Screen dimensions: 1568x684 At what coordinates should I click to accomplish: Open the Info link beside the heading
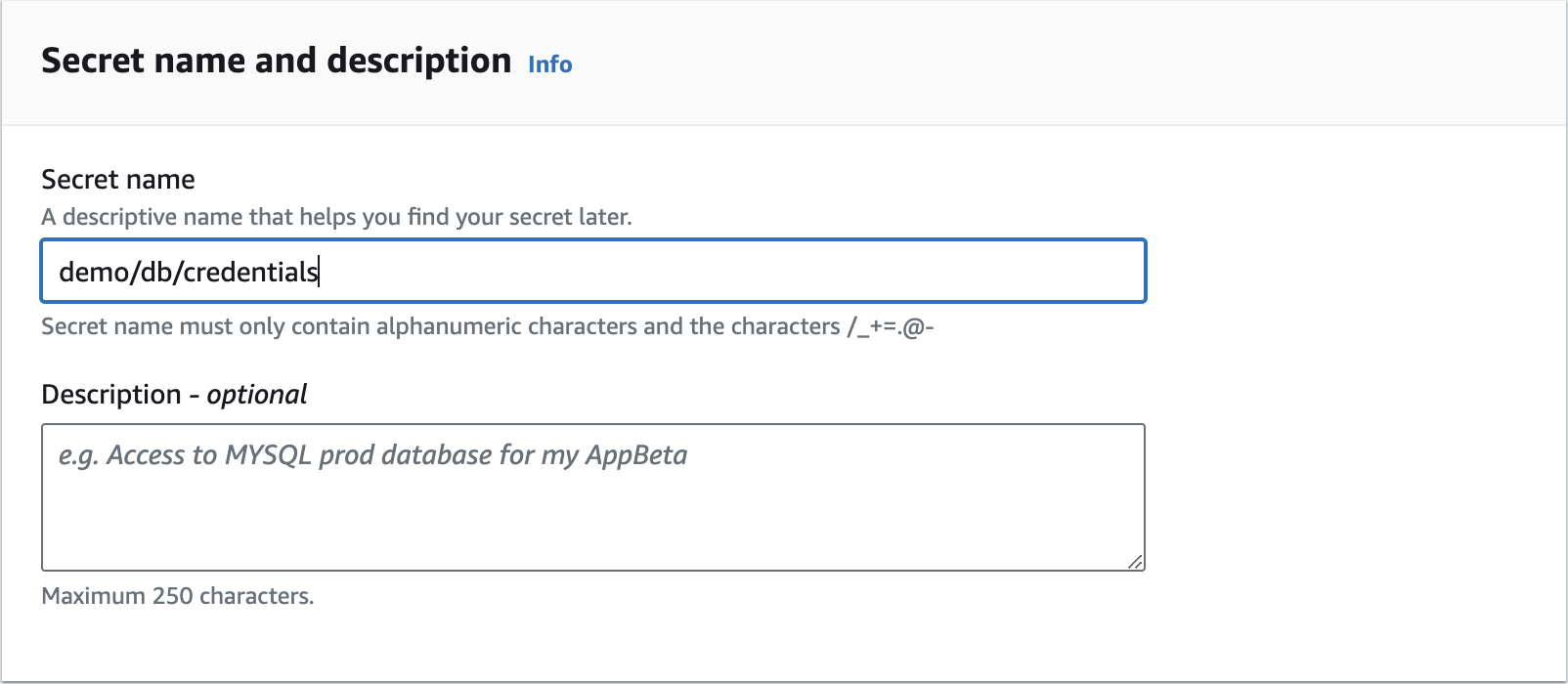tap(549, 64)
